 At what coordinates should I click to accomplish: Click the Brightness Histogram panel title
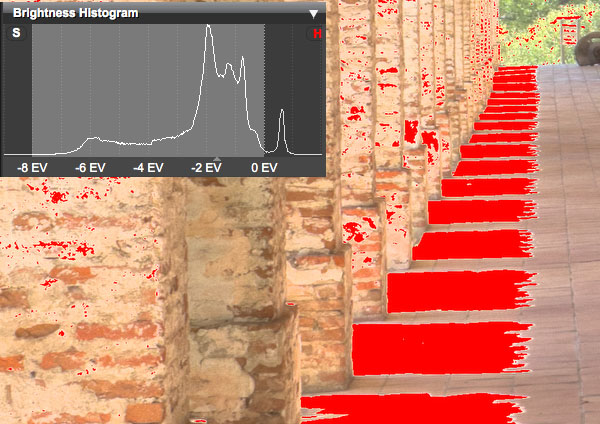tap(75, 13)
